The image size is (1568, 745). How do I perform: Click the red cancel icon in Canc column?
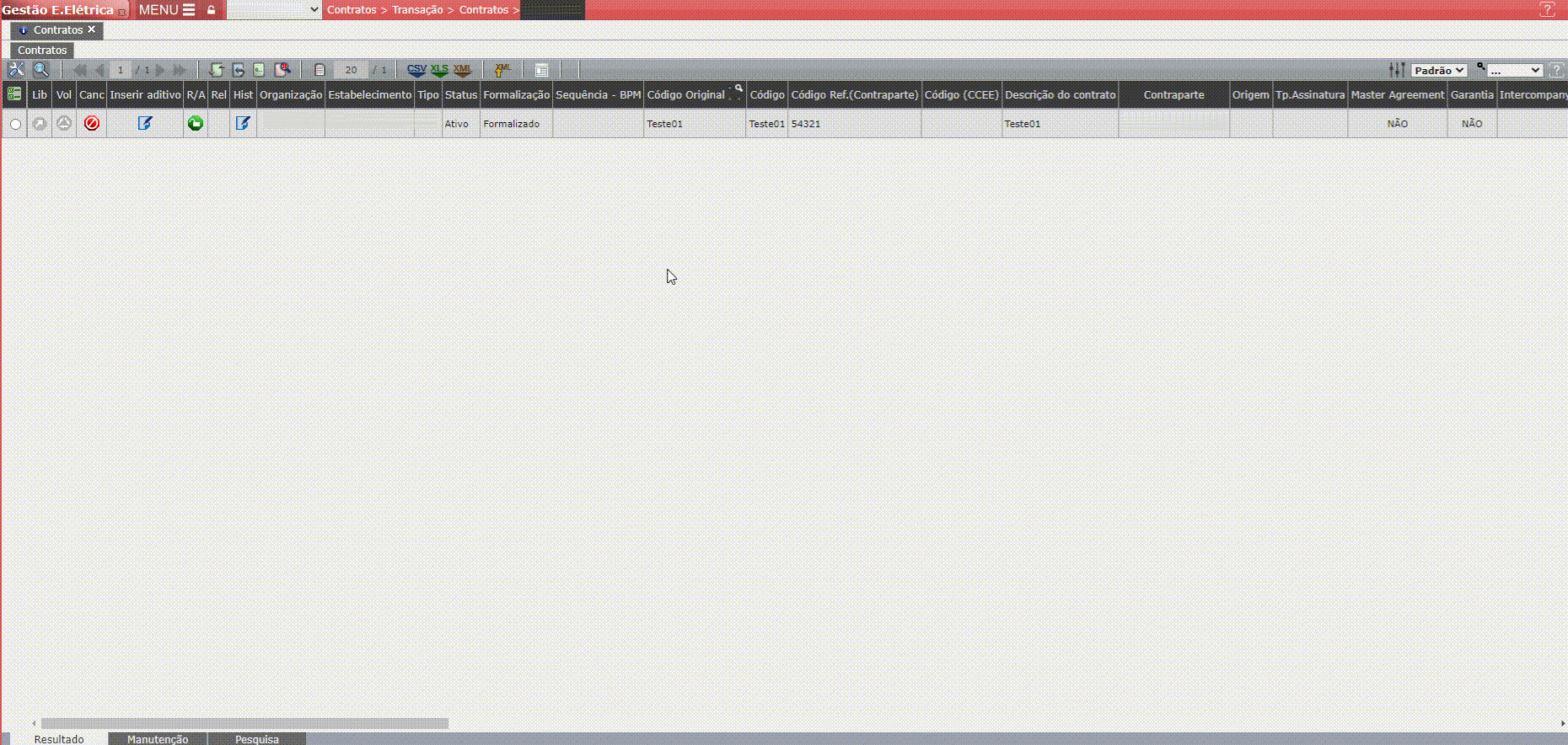coord(92,124)
